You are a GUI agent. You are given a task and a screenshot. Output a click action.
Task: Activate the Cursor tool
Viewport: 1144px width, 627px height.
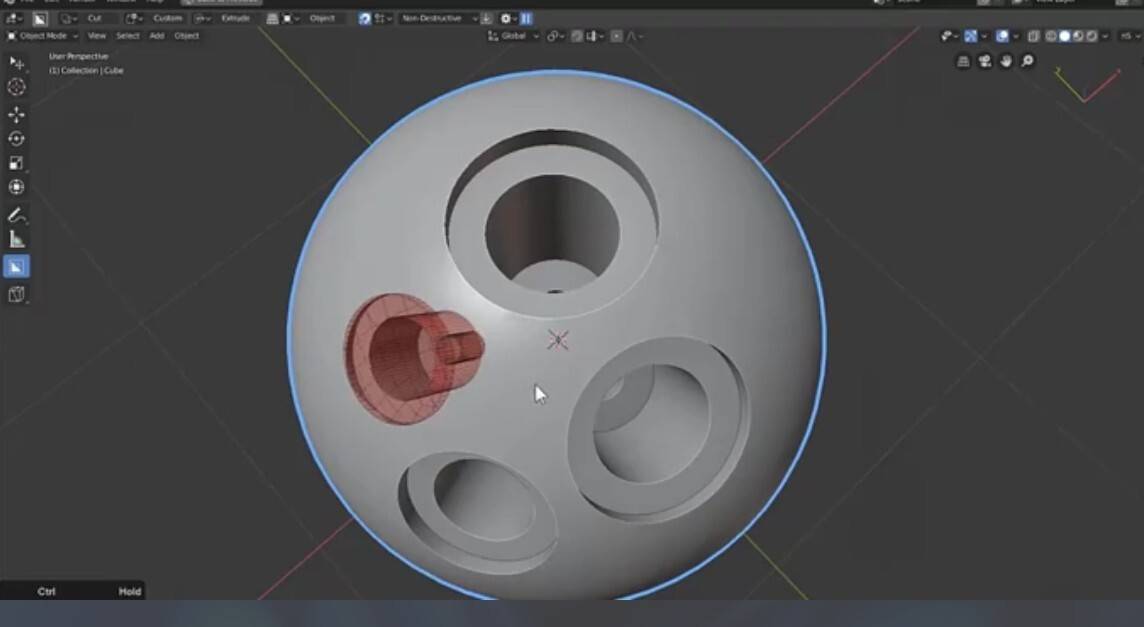click(15, 88)
